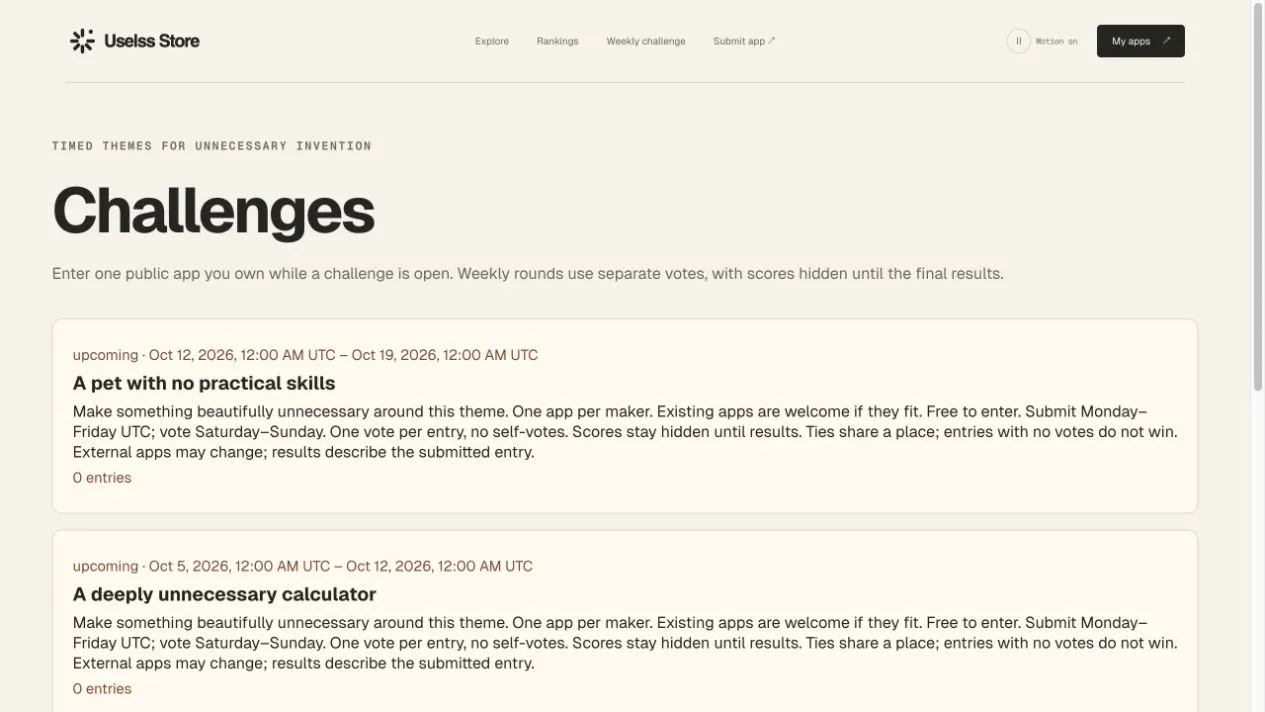Viewport: 1265px width, 712px height.
Task: Open the 'A deeply unnecessary calculator' challenge
Action: click(x=224, y=594)
